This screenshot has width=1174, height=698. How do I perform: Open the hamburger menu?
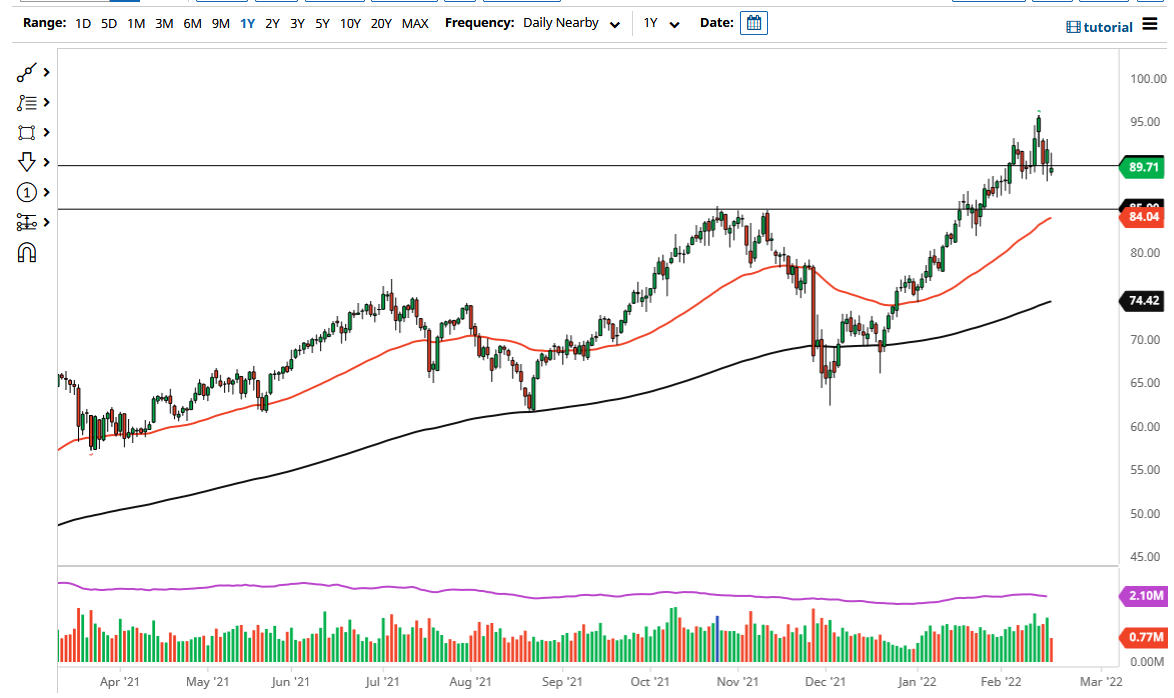(x=1148, y=26)
